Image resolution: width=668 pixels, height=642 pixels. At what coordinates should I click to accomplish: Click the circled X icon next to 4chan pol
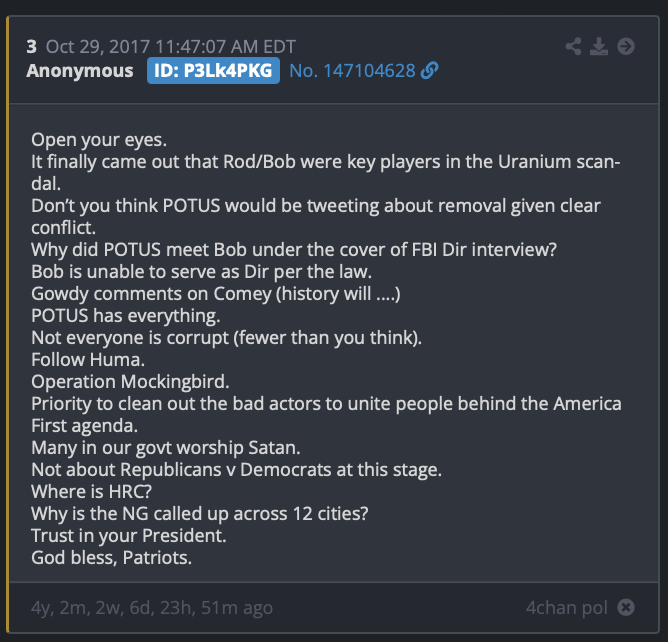click(626, 607)
